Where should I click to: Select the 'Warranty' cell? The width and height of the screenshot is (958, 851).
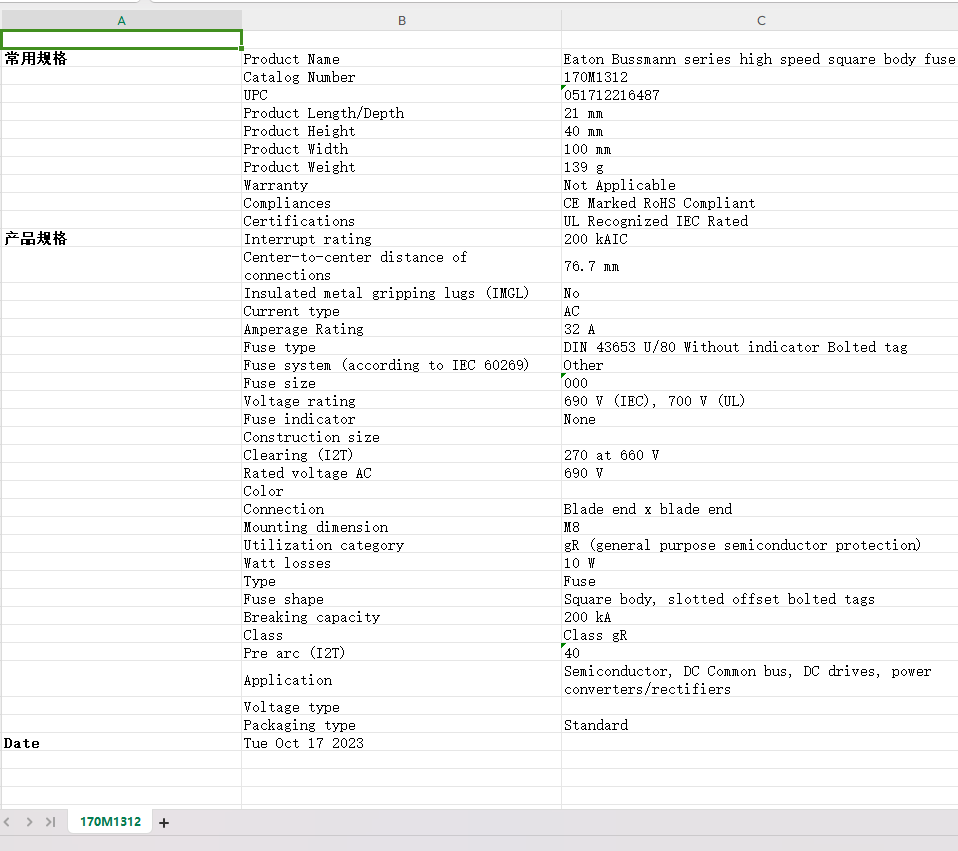(401, 184)
